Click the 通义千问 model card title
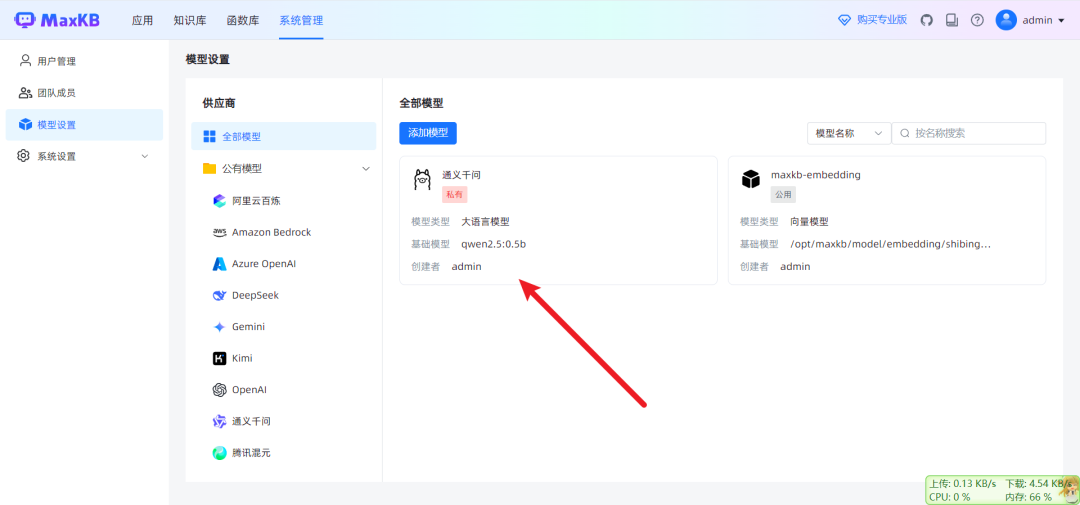Screen dimensions: 1080x505 coord(461,175)
